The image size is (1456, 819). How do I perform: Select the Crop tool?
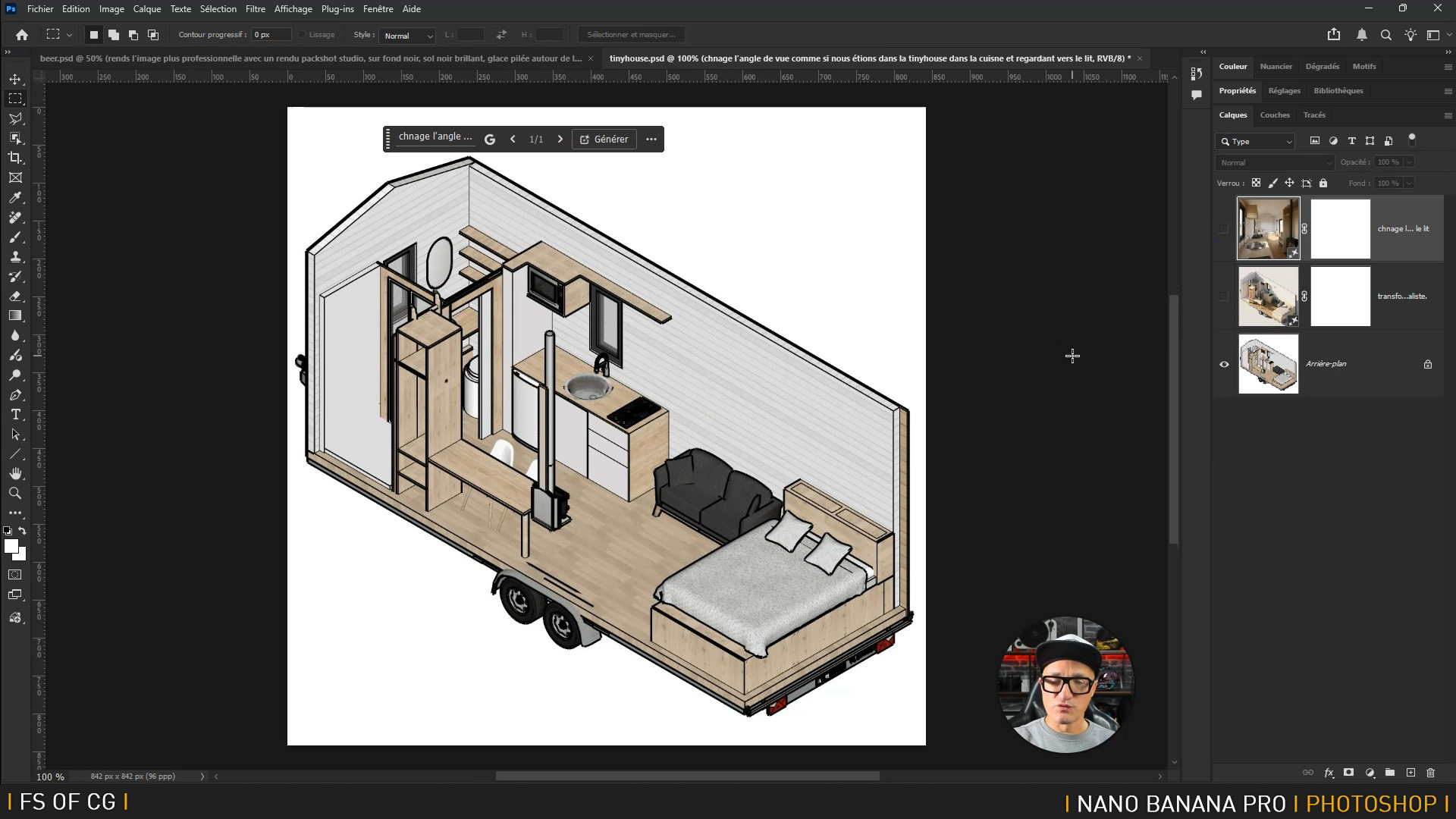pos(15,158)
